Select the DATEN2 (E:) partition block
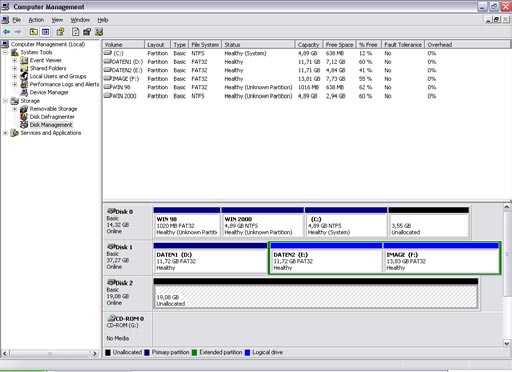Image resolution: width=512 pixels, height=372 pixels. click(326, 258)
